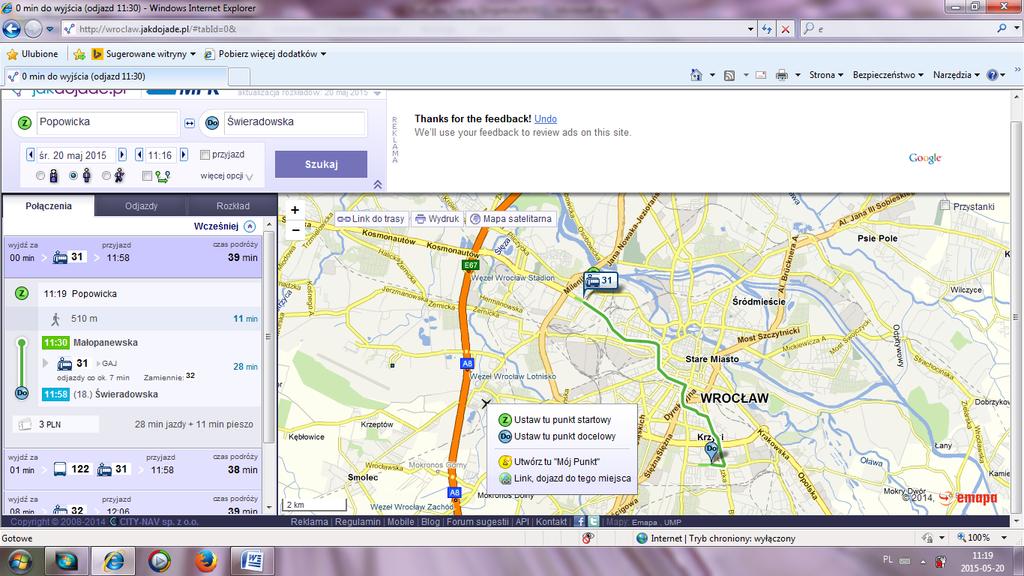This screenshot has height=576, width=1024.
Task: Stop loading with red X icon
Action: pos(785,29)
